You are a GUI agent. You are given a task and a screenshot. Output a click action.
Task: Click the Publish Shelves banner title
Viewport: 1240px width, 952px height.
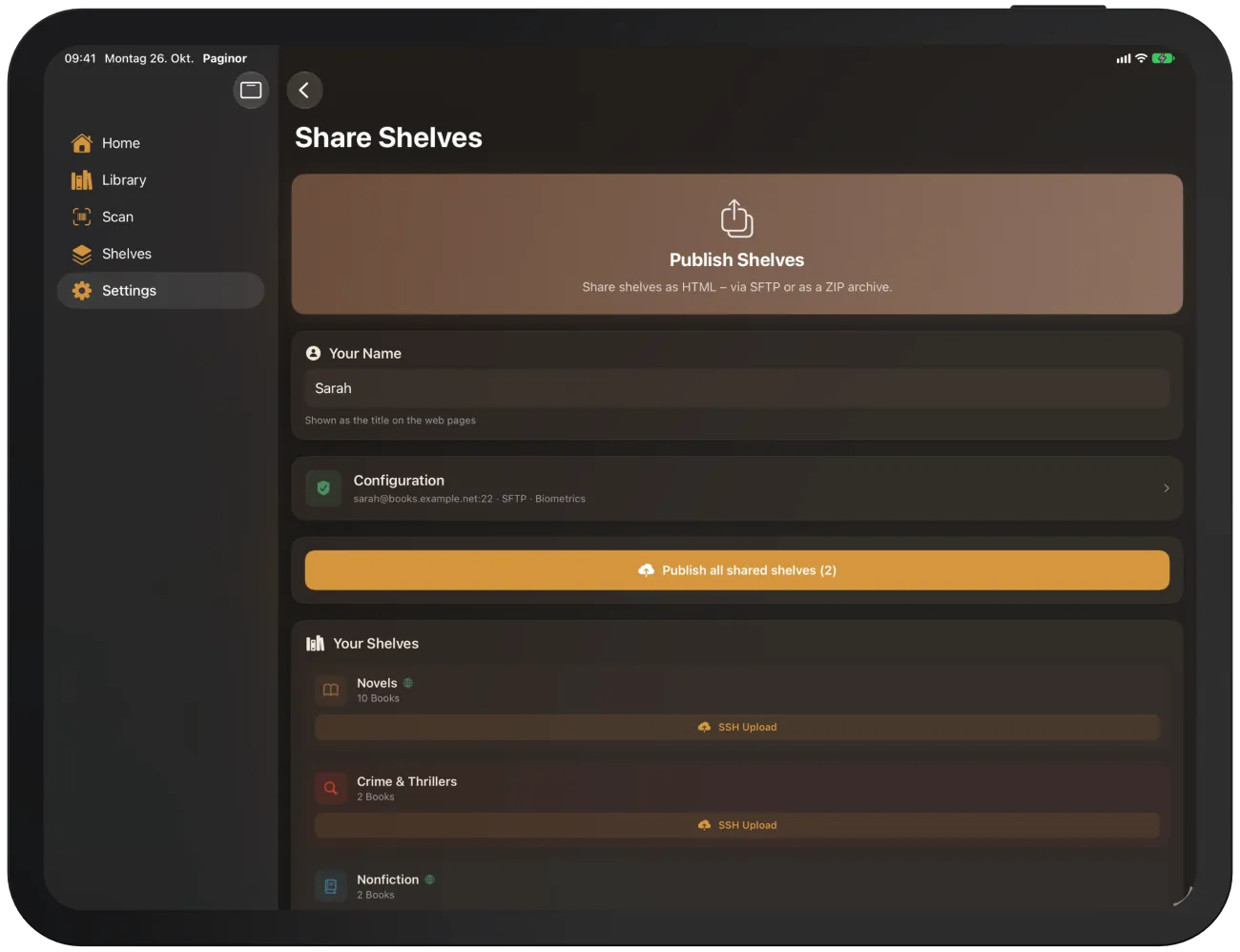(736, 260)
